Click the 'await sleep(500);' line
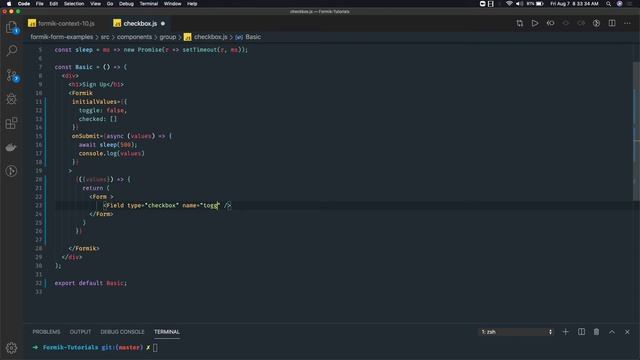The height and width of the screenshot is (360, 640). tap(108, 144)
